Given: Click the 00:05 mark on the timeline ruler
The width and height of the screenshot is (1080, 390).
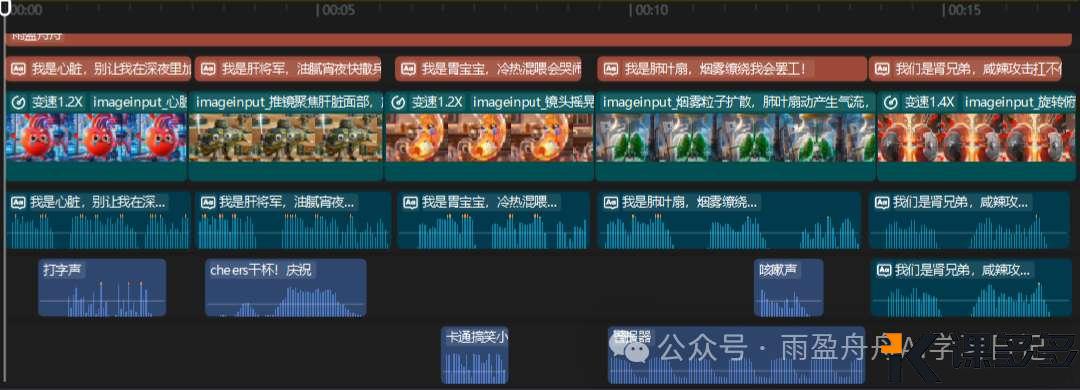Looking at the screenshot, I should point(337,10).
